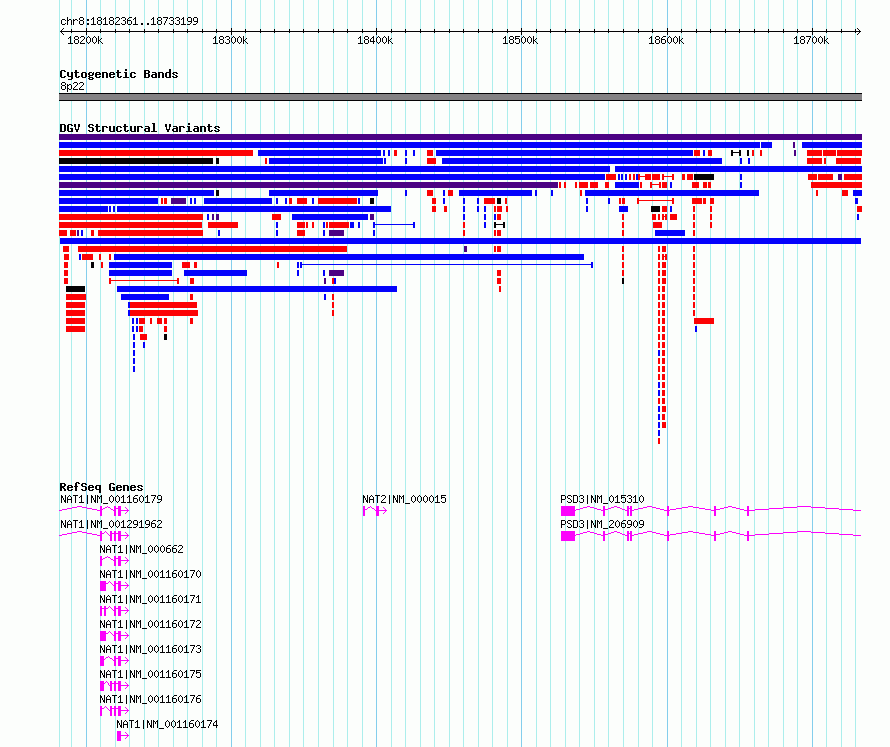The image size is (890, 747).
Task: Click the PSD3 NM_206909 magenta exon block
Action: pos(568,536)
